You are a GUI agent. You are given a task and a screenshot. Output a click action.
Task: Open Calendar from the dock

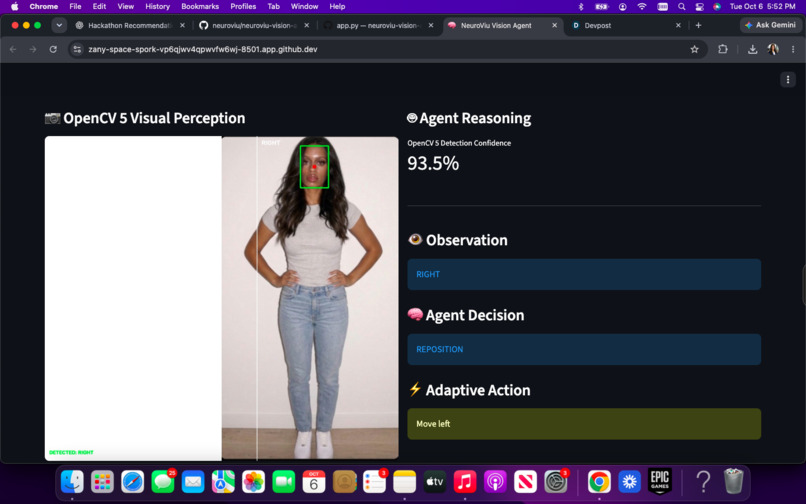(314, 482)
